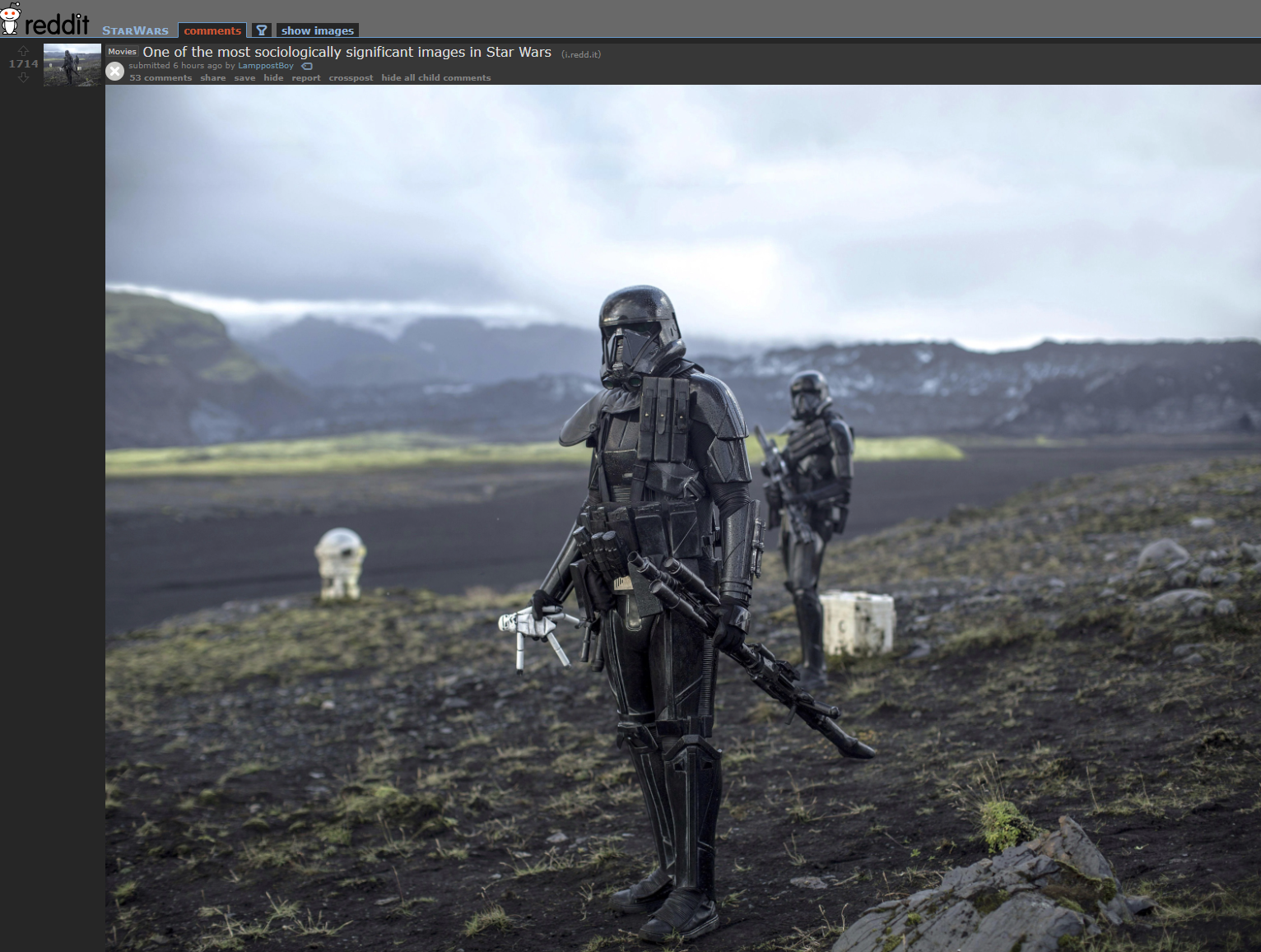Crosspost this submission
The height and width of the screenshot is (952, 1261).
[351, 78]
